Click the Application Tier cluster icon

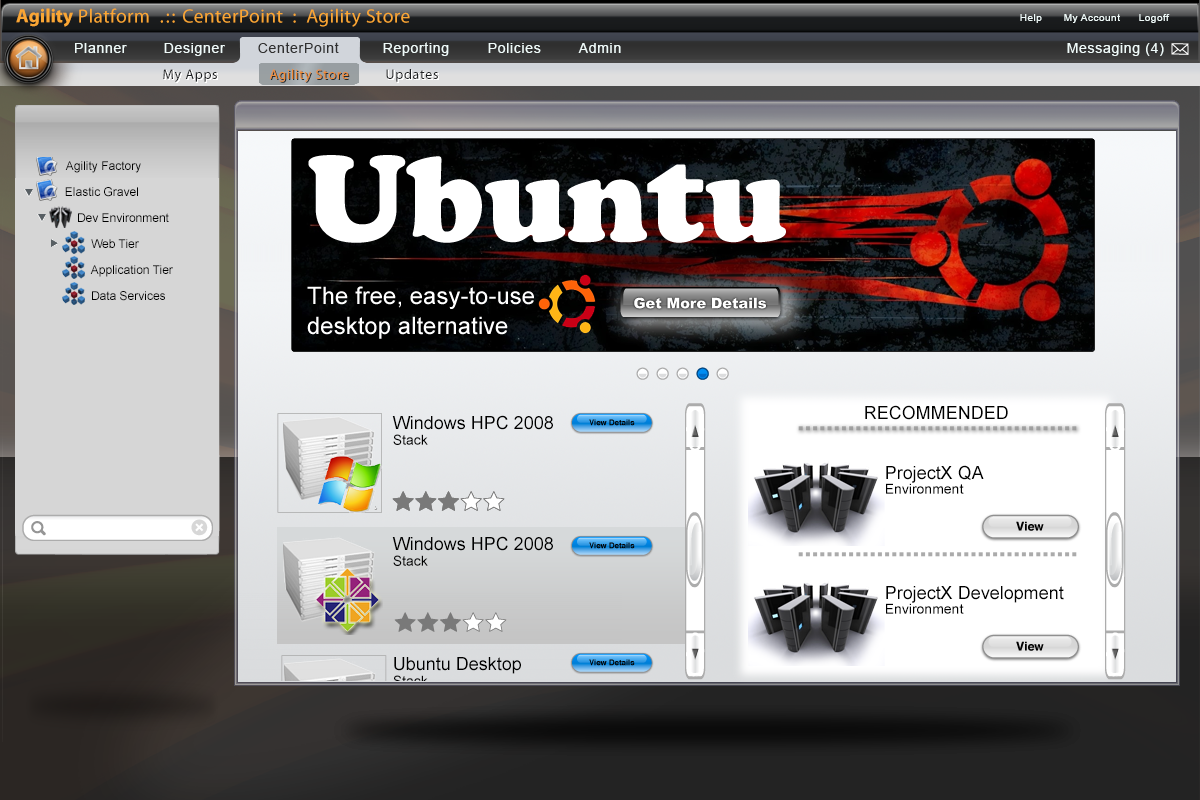pos(74,270)
